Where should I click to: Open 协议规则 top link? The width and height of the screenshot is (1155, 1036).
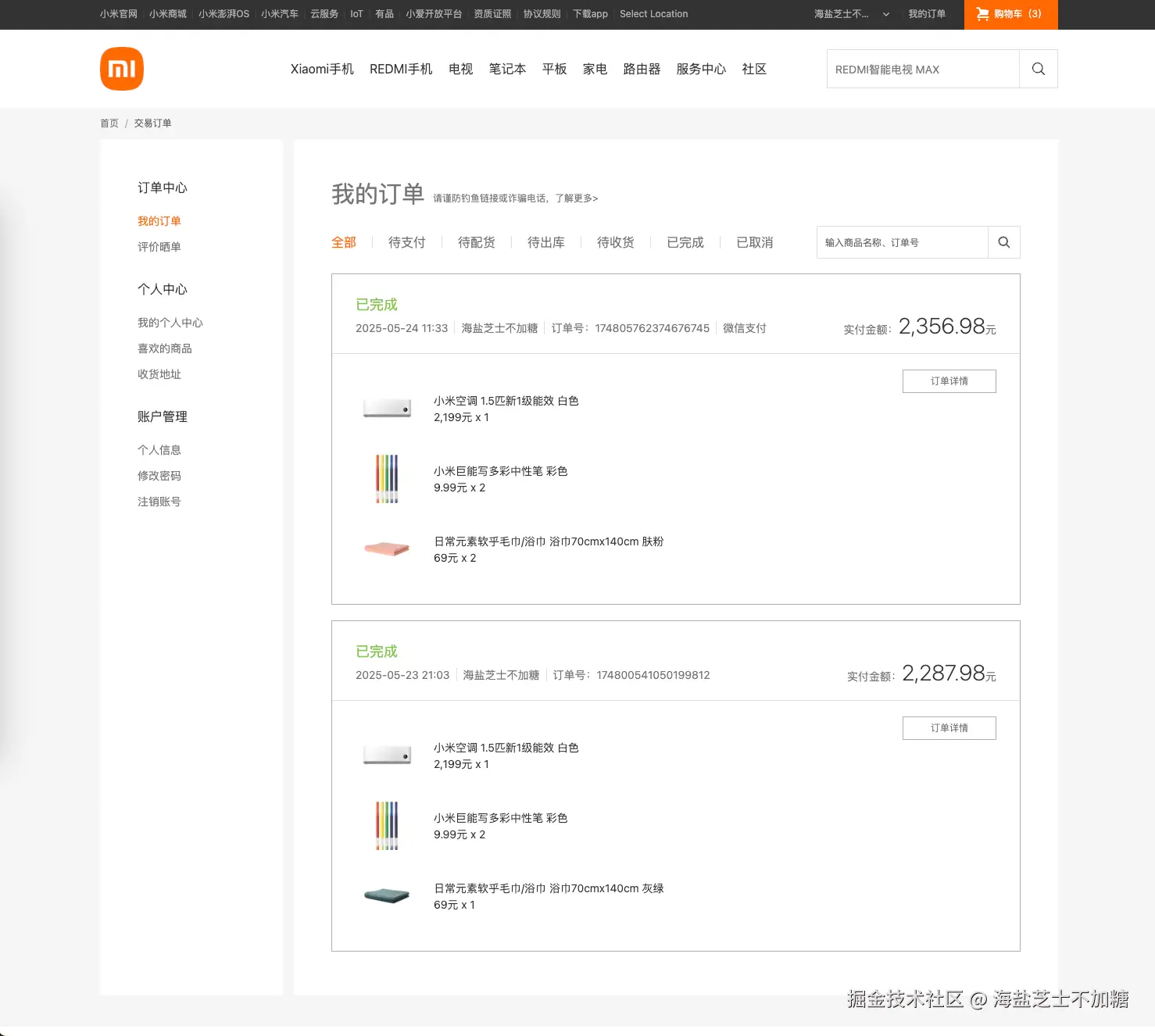coord(542,14)
